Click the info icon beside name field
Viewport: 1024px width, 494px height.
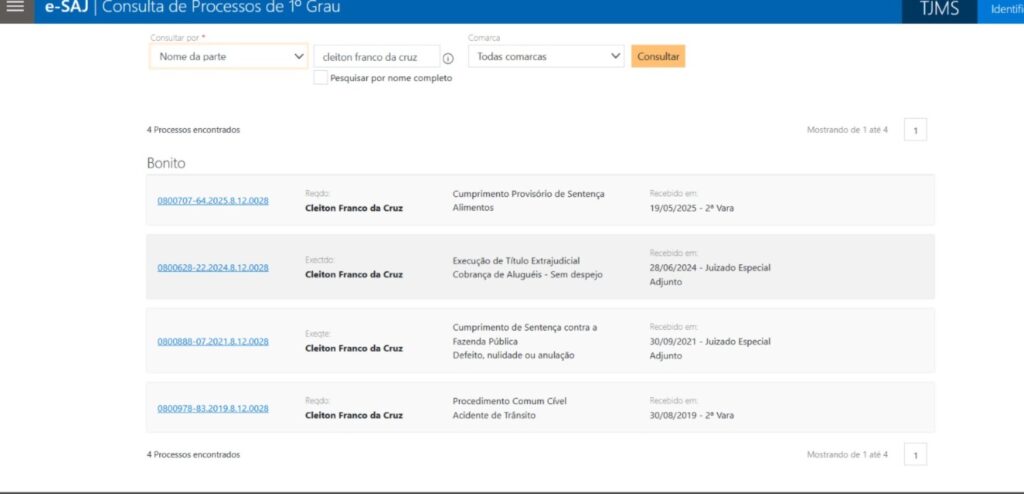pos(448,58)
